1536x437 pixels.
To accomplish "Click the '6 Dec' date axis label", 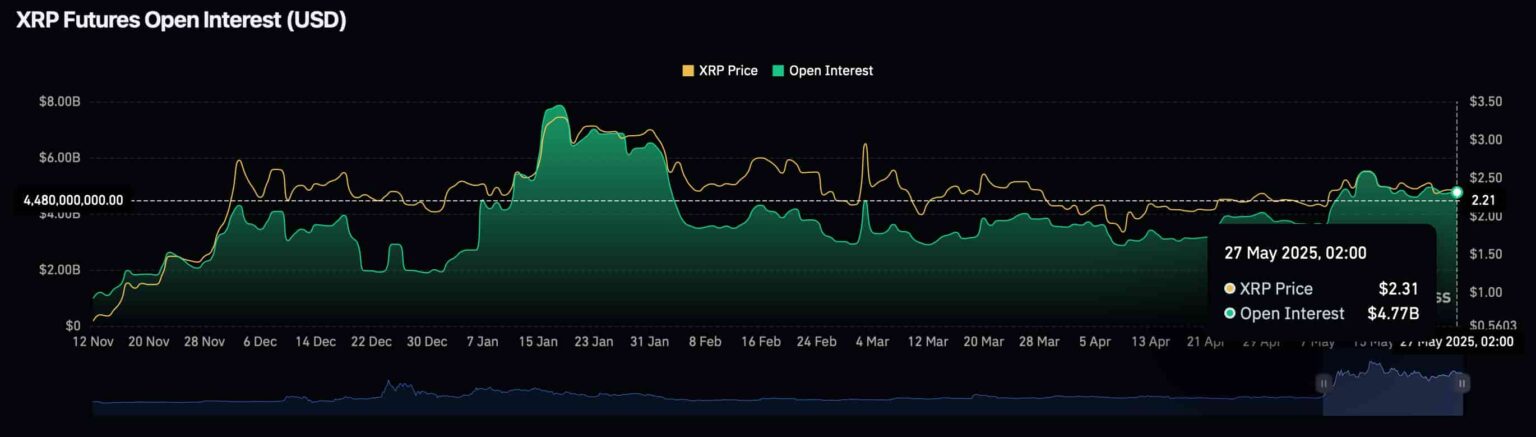I will pos(259,342).
